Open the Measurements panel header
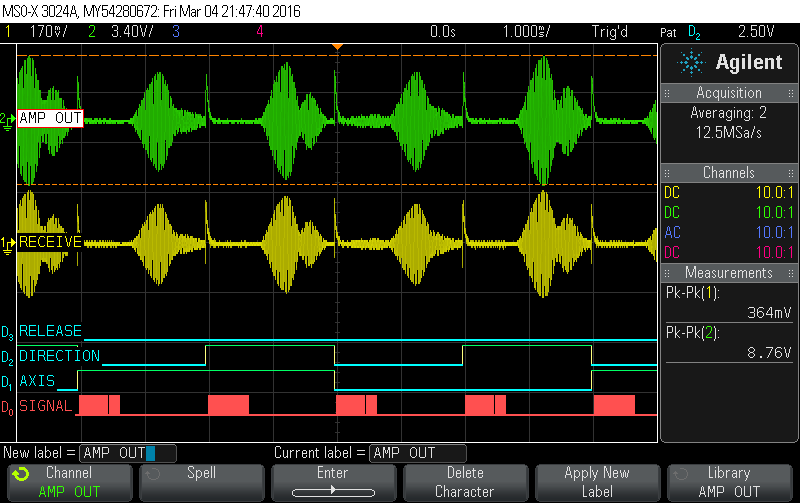Image resolution: width=800 pixels, height=503 pixels. click(729, 273)
